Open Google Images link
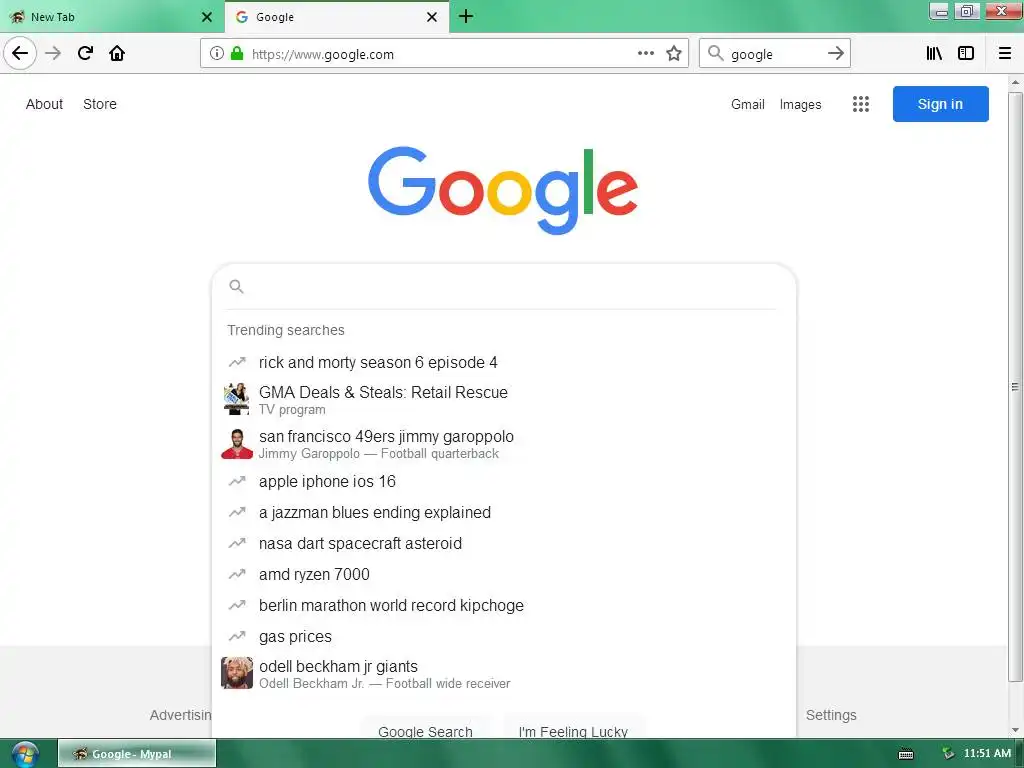1024x768 pixels. coord(801,104)
